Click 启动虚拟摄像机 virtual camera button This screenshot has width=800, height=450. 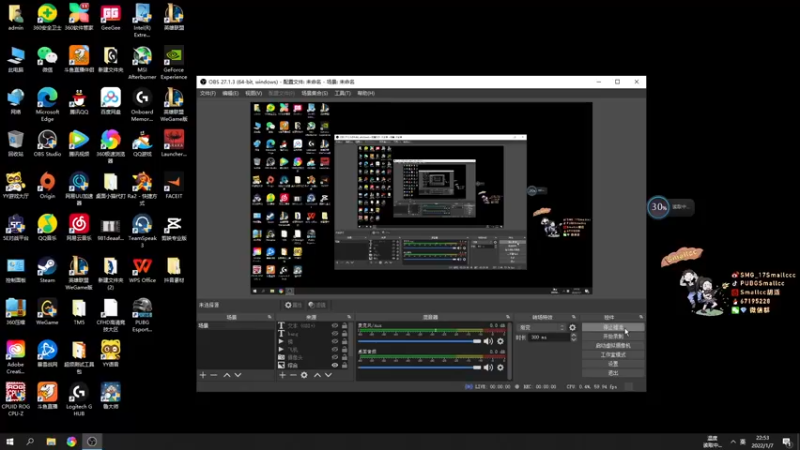tap(613, 346)
